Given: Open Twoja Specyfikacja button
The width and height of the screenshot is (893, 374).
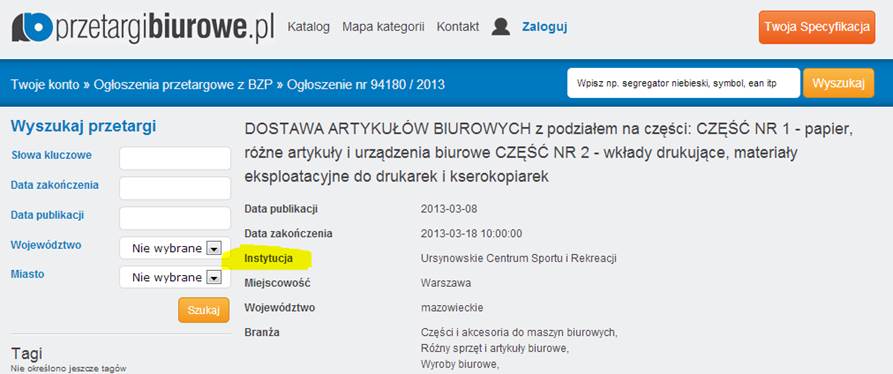Looking at the screenshot, I should [x=817, y=27].
